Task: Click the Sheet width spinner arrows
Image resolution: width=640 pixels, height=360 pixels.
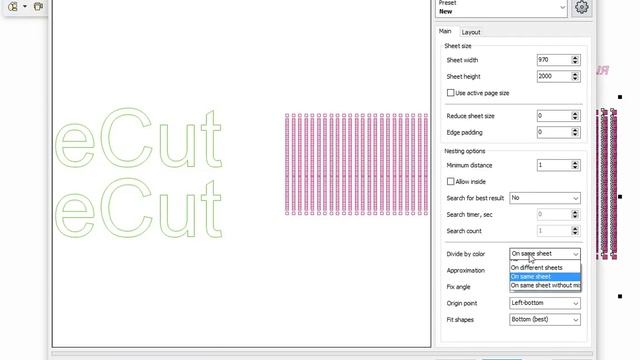Action: pos(575,60)
